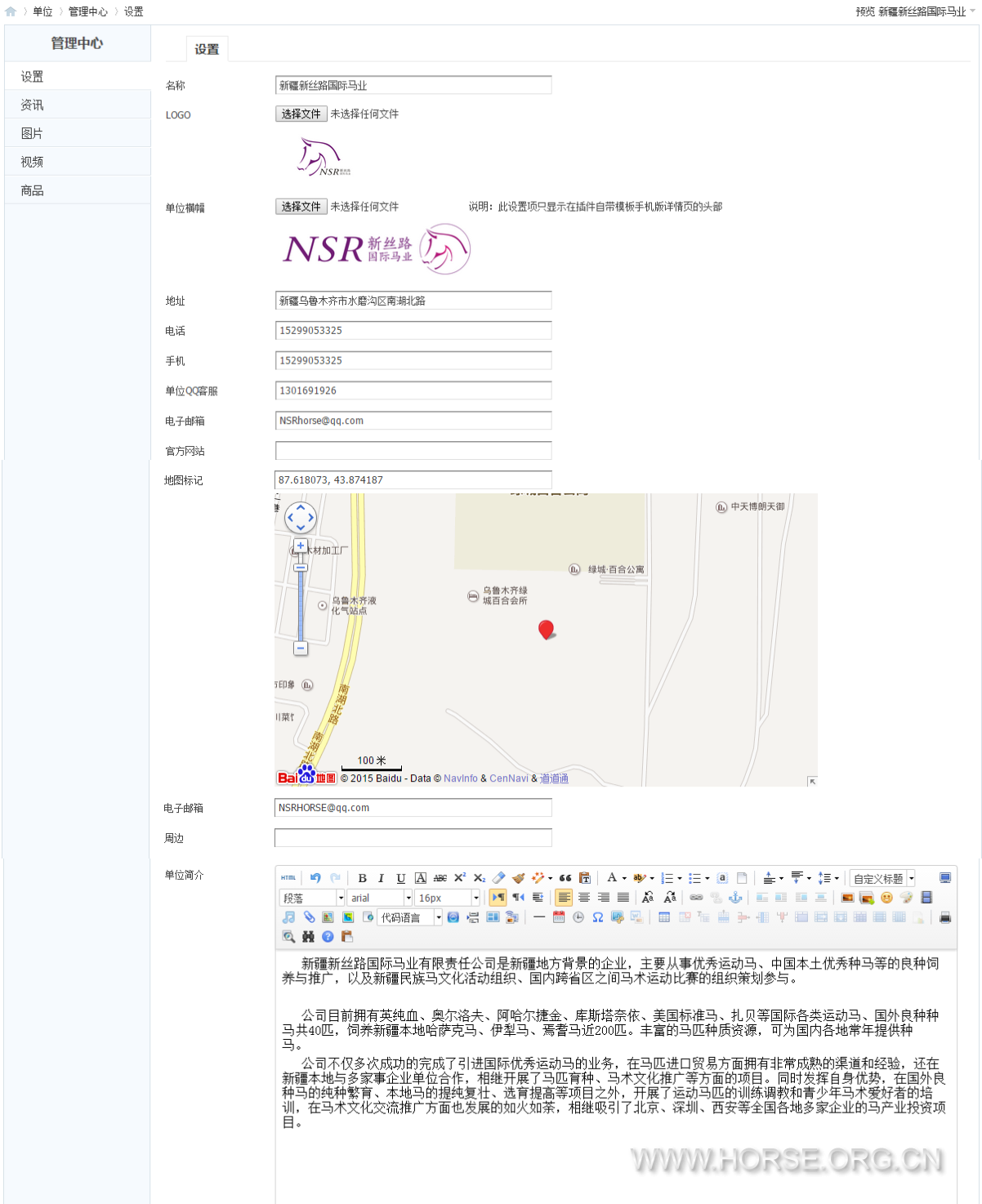Click the red marker on the map
The image size is (982, 1204).
point(547,630)
